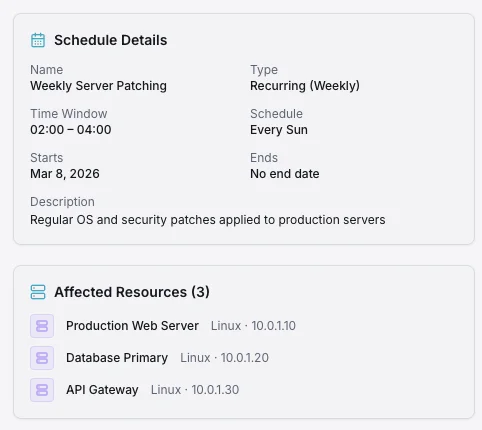Click the calendar icon beside Schedule Details

[38, 40]
